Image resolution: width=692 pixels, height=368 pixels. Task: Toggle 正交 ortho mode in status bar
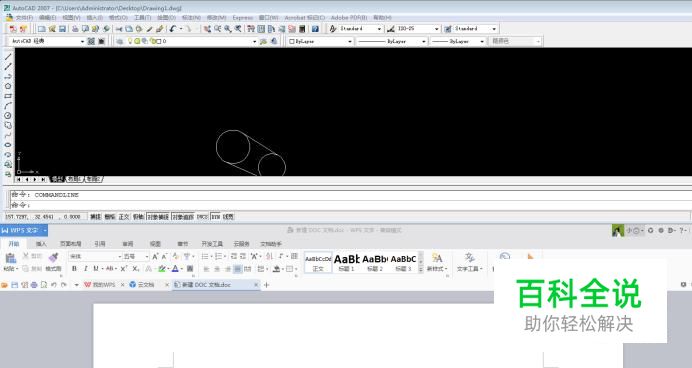coord(124,217)
